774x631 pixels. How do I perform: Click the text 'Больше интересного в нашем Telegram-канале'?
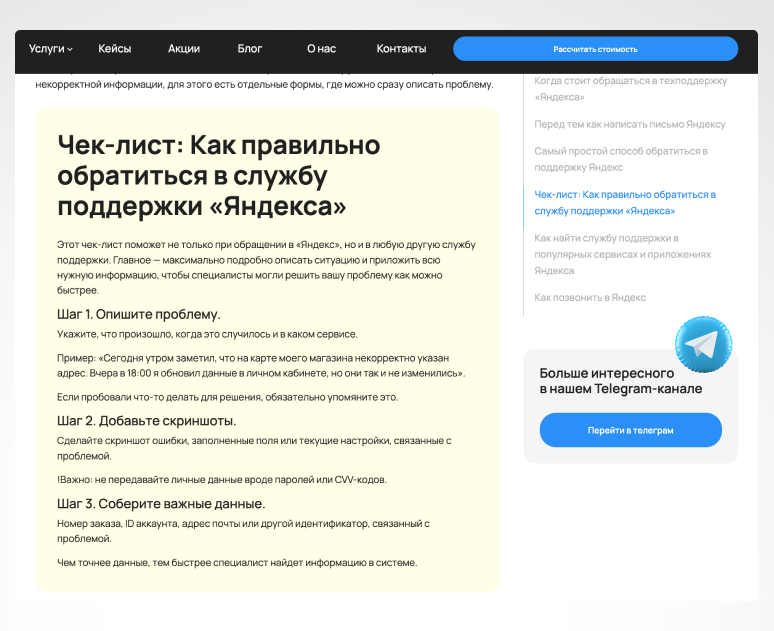[x=620, y=381]
